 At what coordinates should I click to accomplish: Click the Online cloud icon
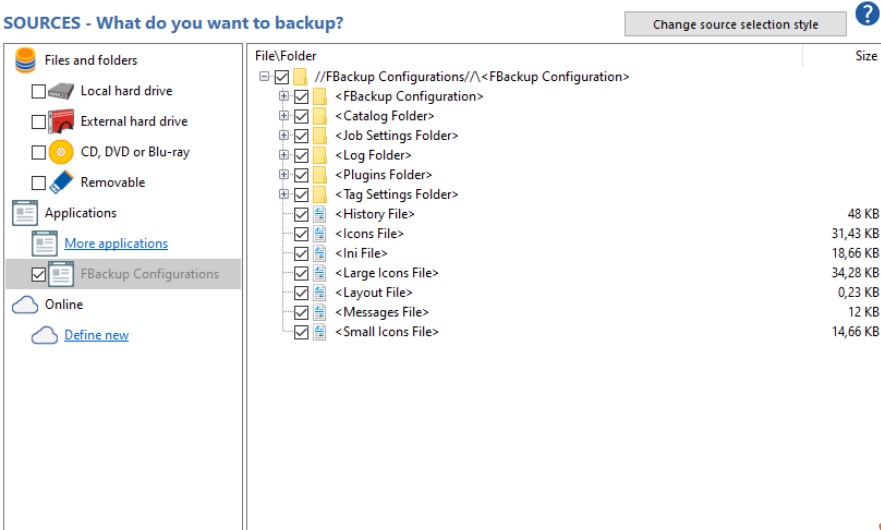[24, 305]
